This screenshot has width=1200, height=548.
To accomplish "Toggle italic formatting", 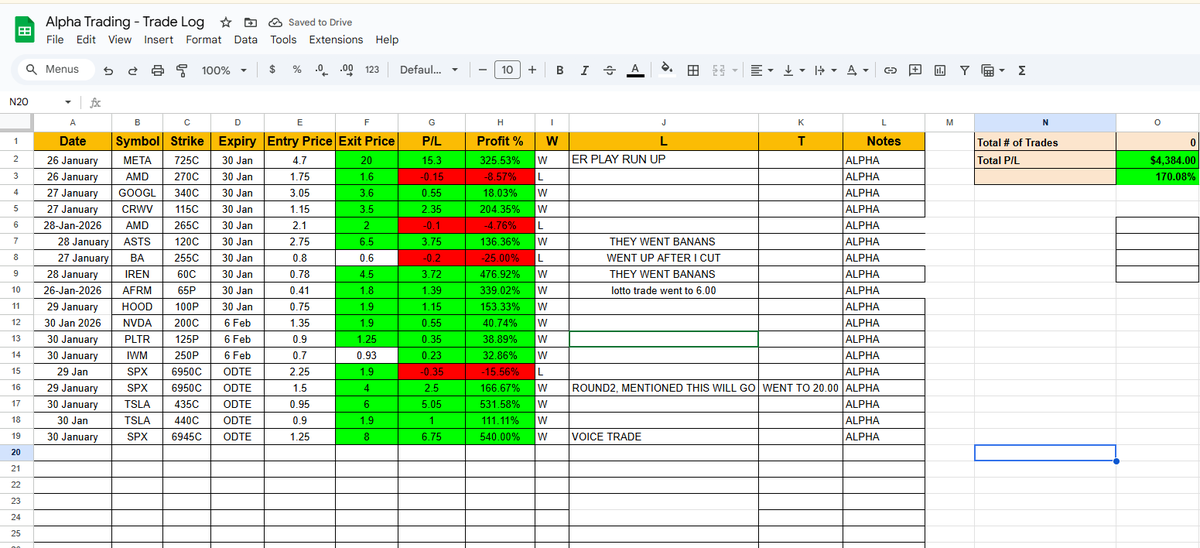I will pyautogui.click(x=584, y=70).
